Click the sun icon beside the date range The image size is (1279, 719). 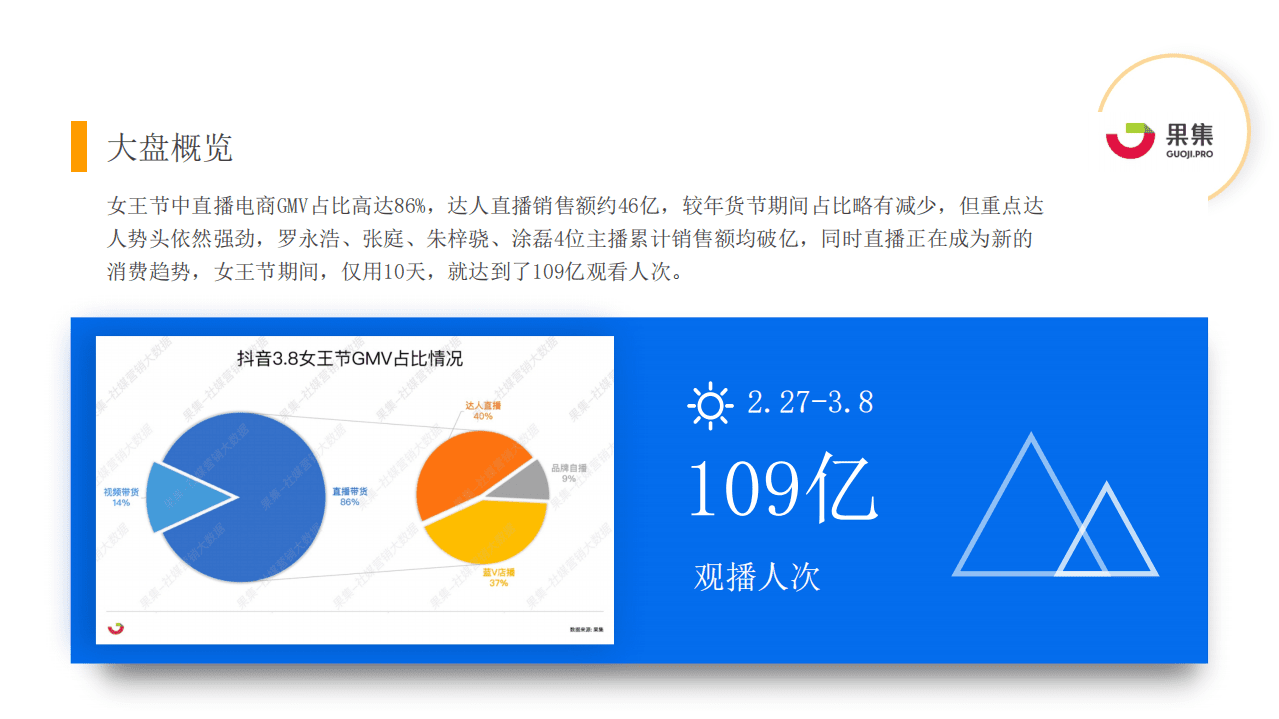tap(710, 406)
